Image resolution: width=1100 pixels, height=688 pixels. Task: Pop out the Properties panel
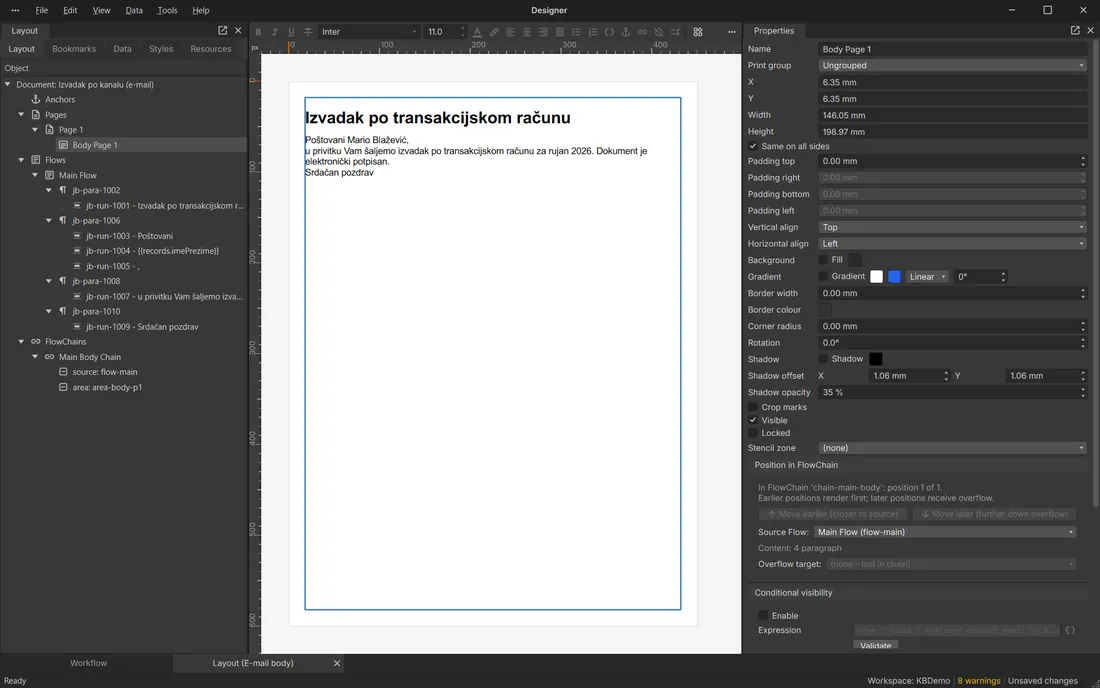(x=1075, y=30)
